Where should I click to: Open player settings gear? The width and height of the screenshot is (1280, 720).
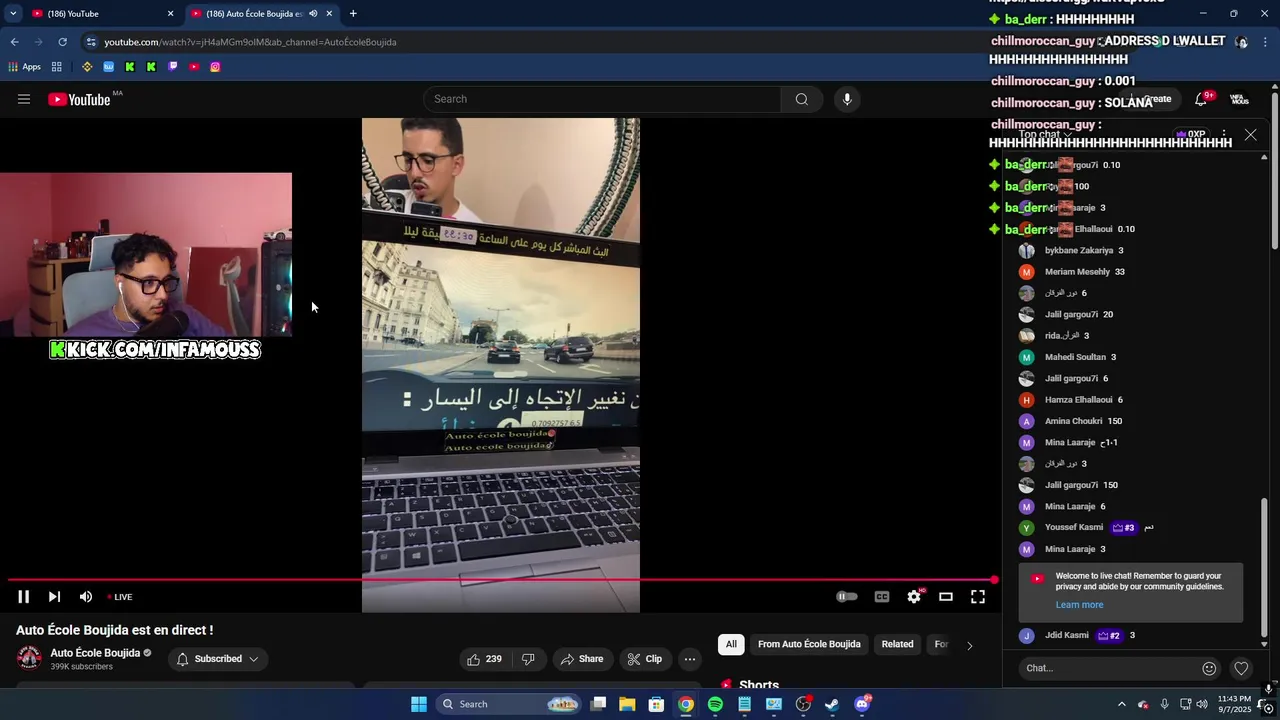click(914, 597)
